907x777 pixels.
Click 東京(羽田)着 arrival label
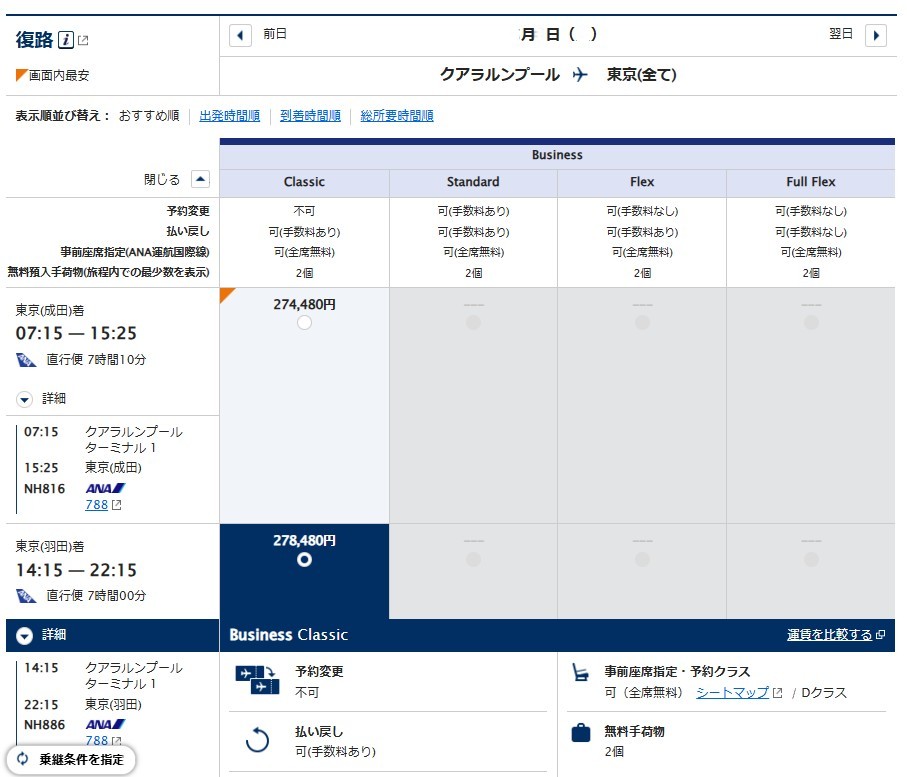coord(50,547)
